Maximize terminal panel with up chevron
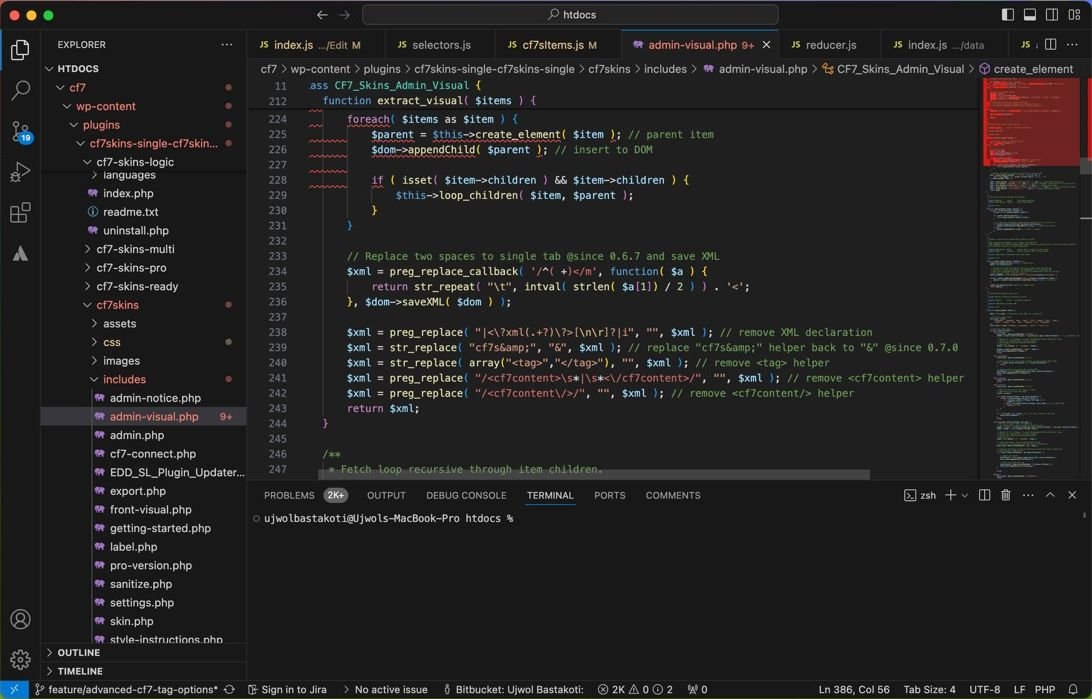The image size is (1092, 699). (x=1050, y=495)
